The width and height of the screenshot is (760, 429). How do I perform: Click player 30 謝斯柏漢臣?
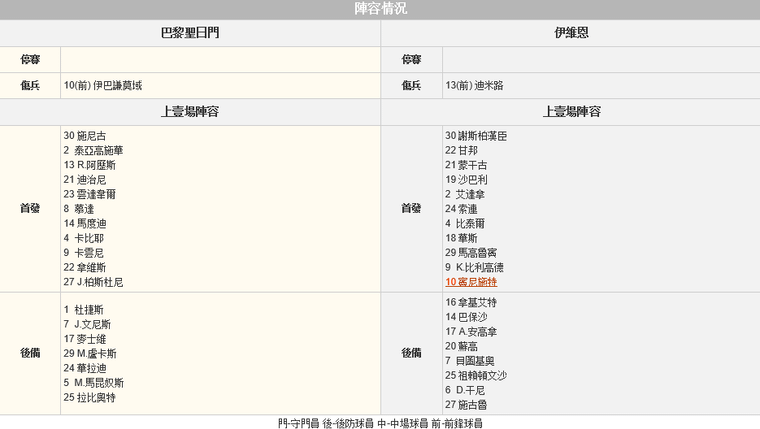476,136
